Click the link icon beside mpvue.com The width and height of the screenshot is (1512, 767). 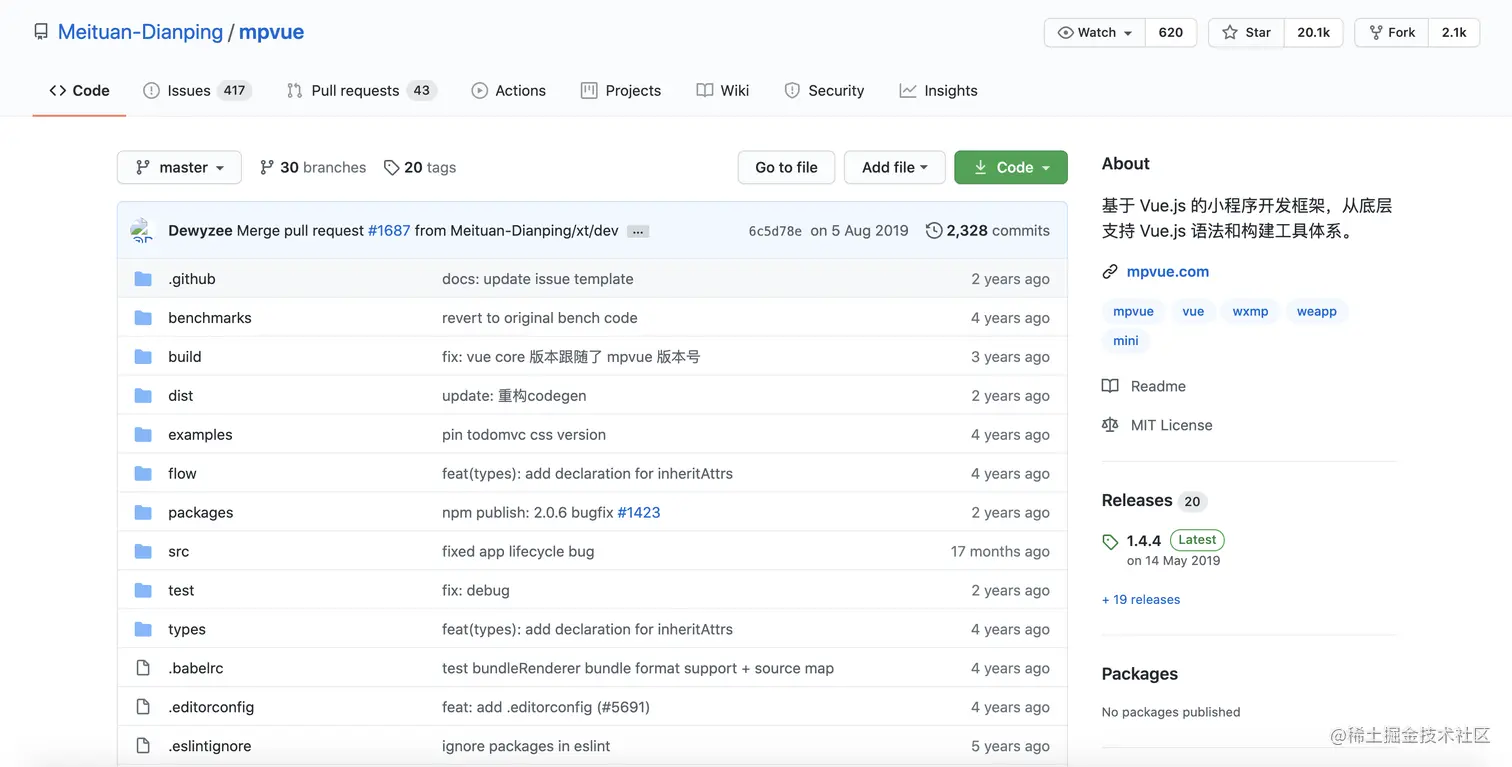click(x=1110, y=272)
